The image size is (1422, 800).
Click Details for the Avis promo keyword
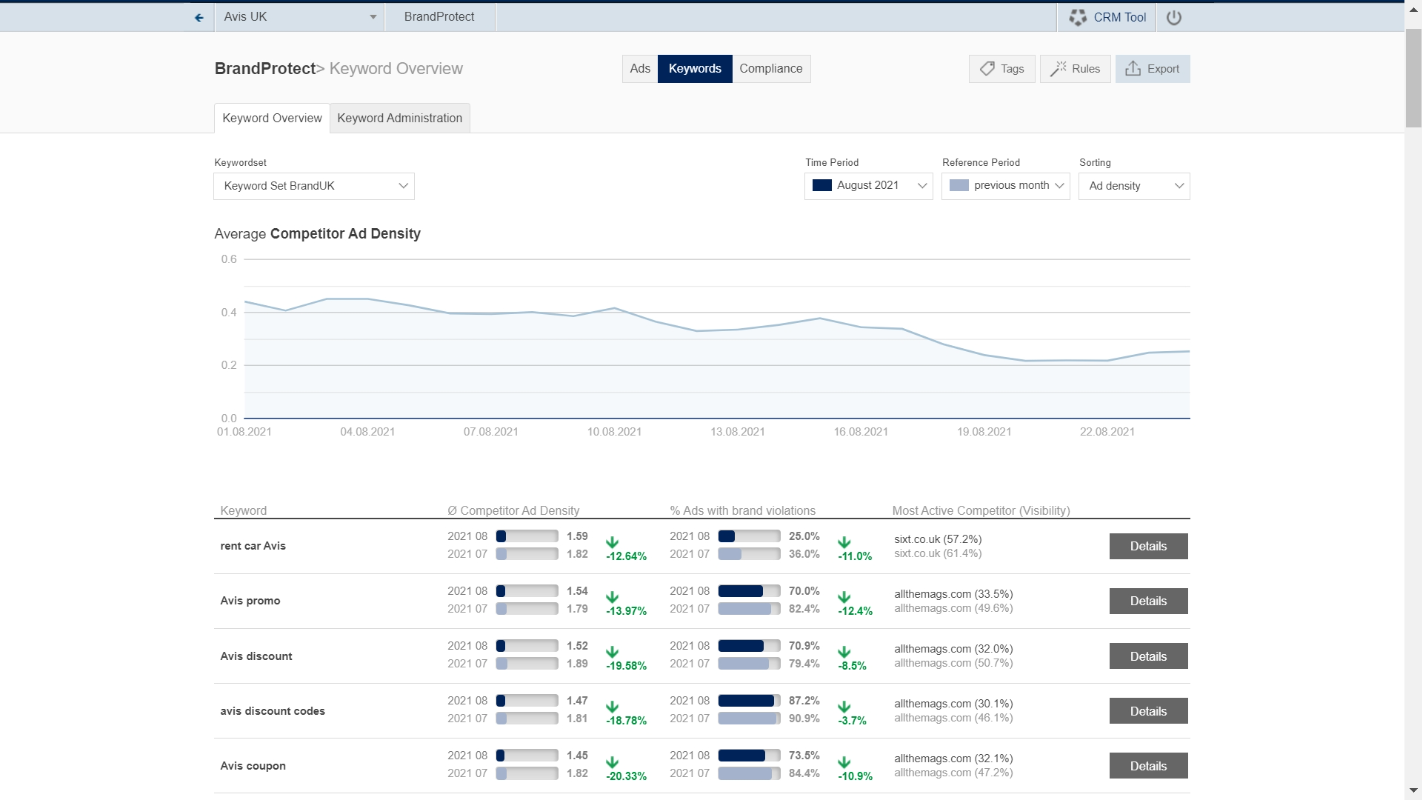click(1147, 600)
